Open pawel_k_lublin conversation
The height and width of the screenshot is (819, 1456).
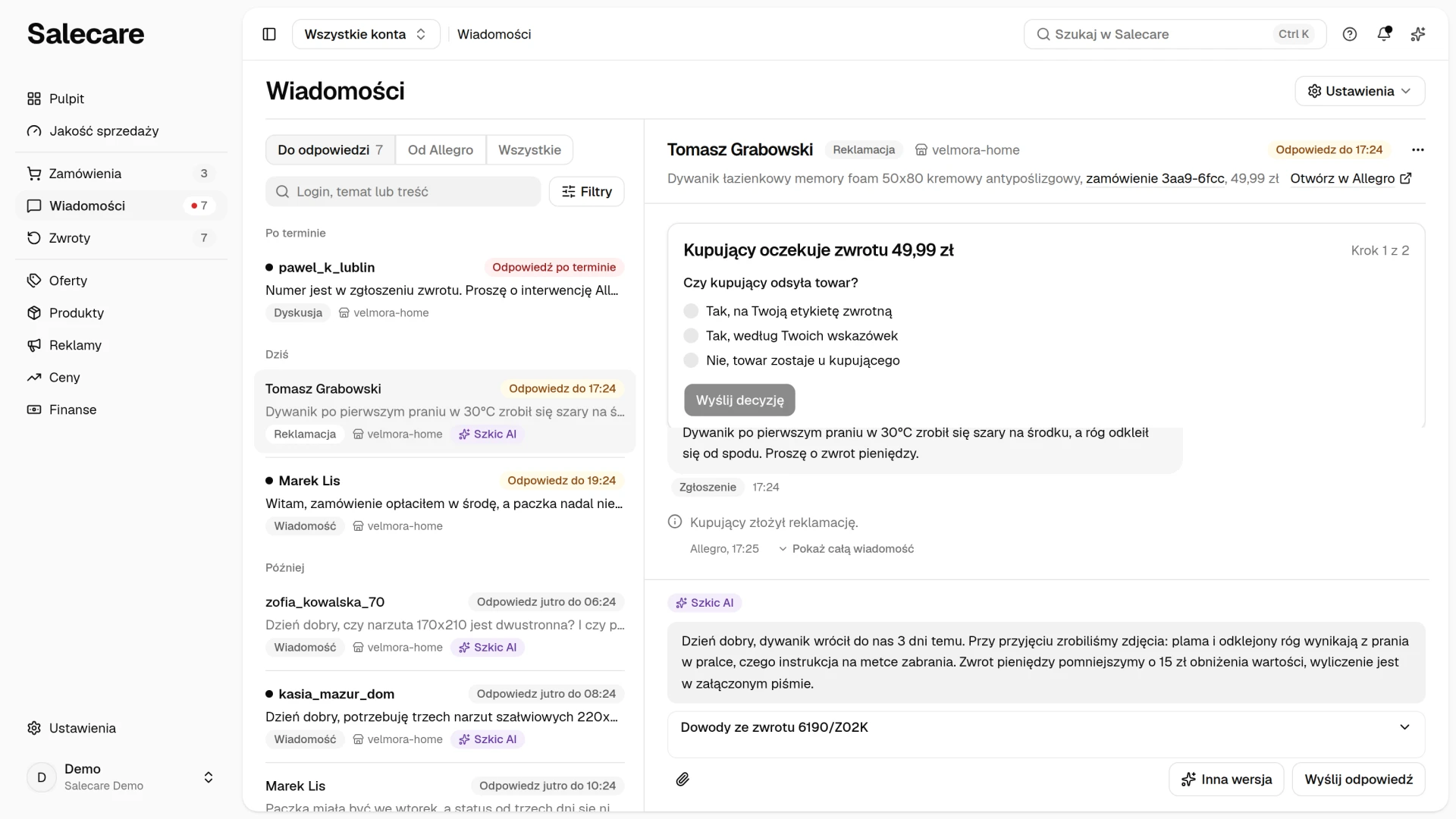click(x=444, y=290)
